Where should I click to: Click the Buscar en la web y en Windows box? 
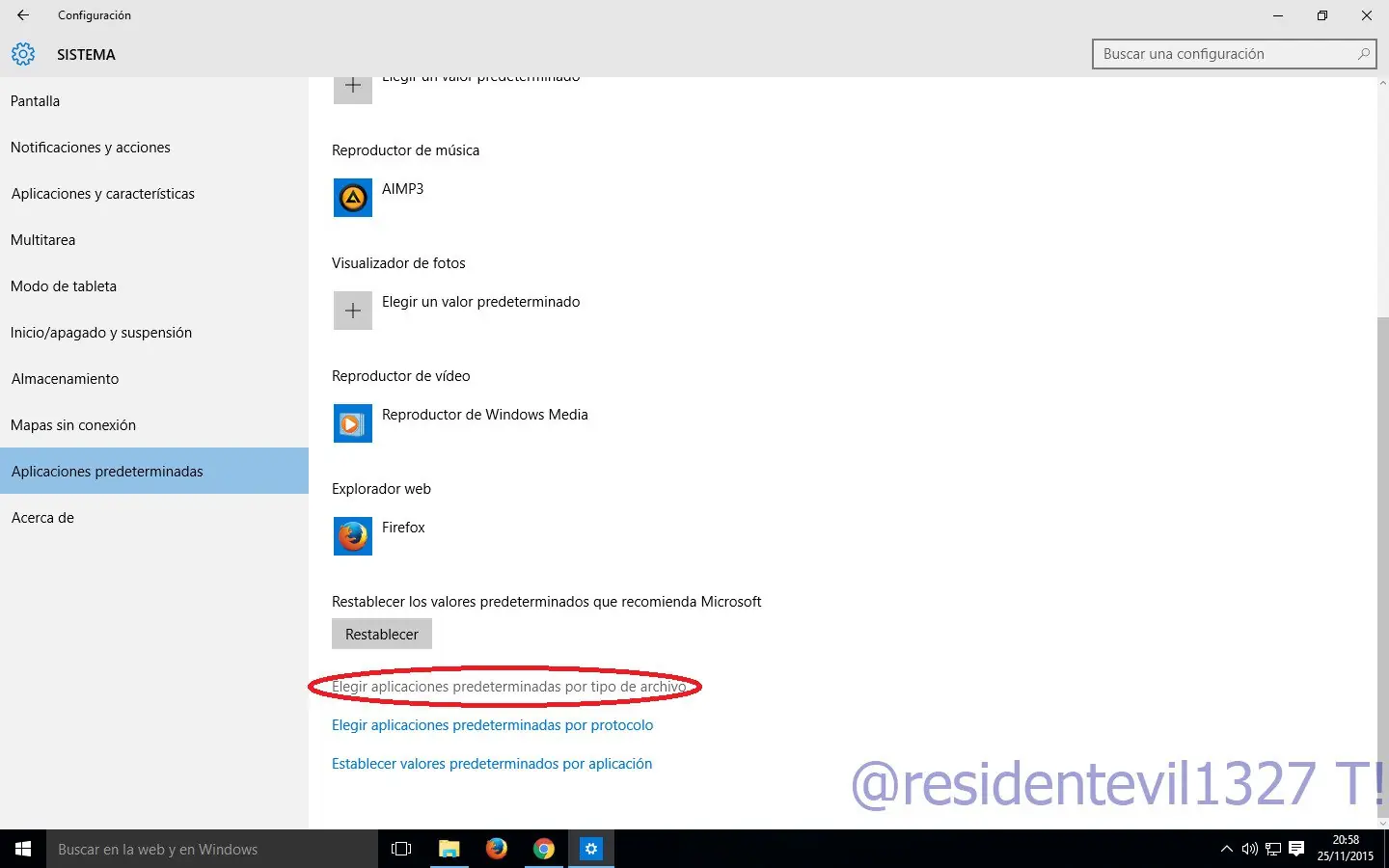point(212,849)
